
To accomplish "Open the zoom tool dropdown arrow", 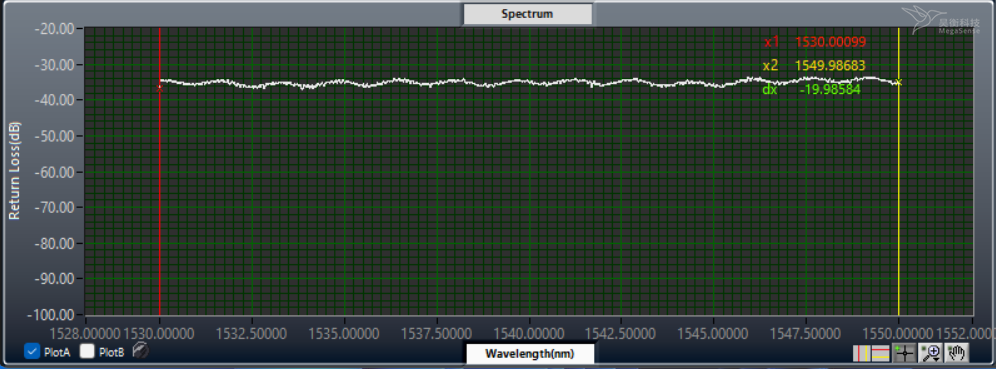I will (x=936, y=359).
